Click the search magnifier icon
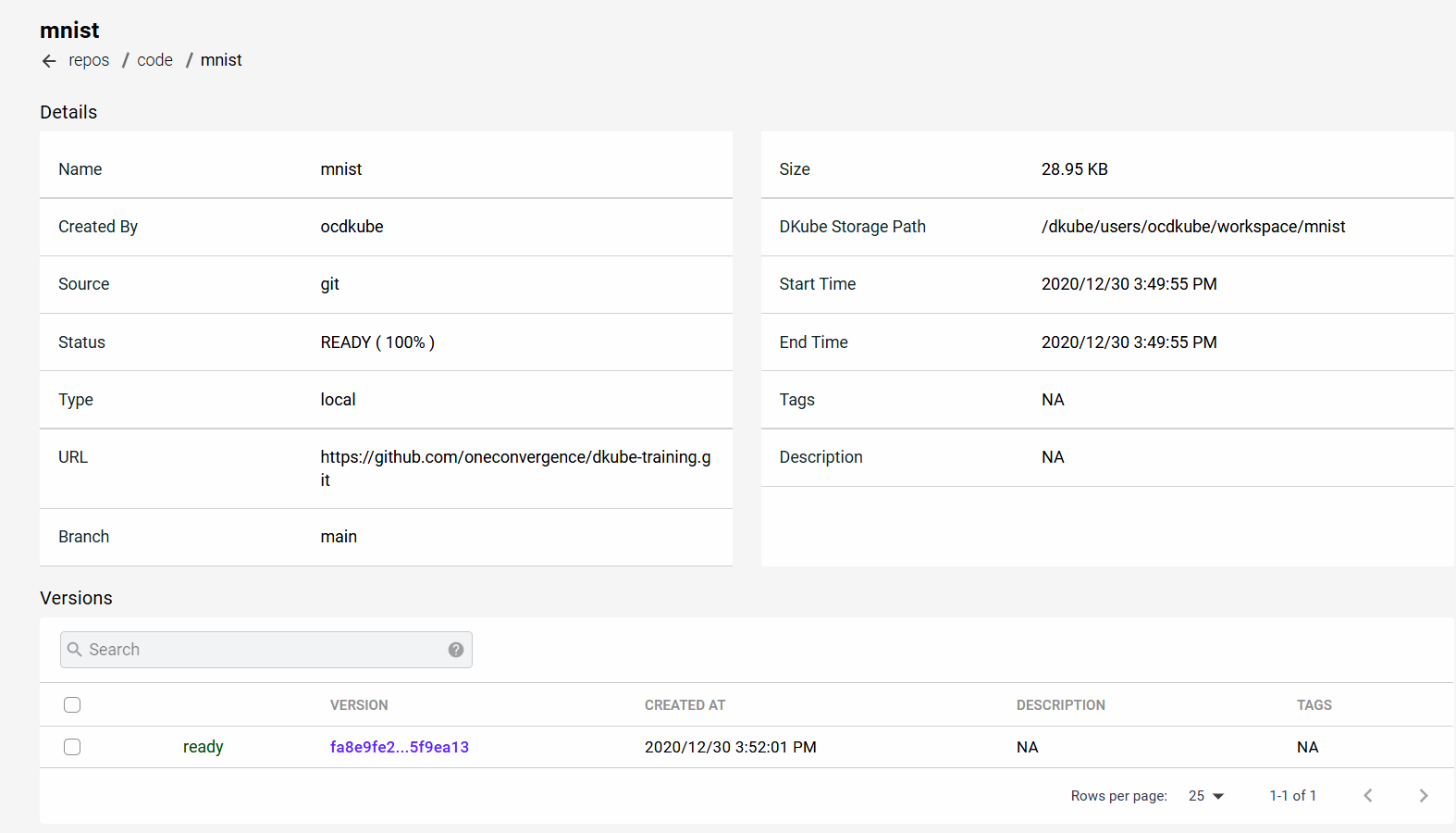The height and width of the screenshot is (833, 1456). click(x=75, y=650)
